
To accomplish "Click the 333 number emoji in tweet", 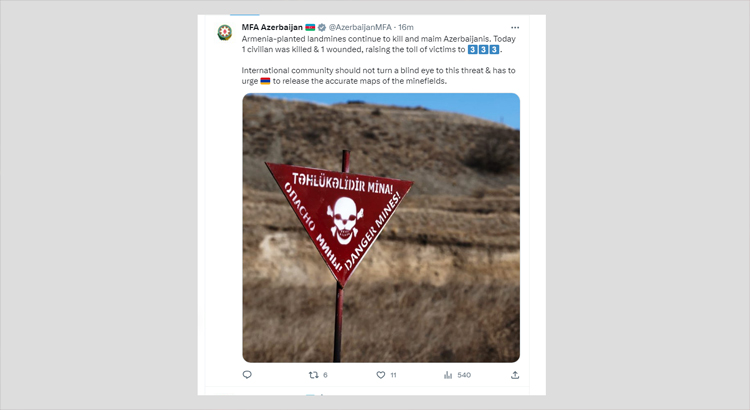I will [484, 49].
